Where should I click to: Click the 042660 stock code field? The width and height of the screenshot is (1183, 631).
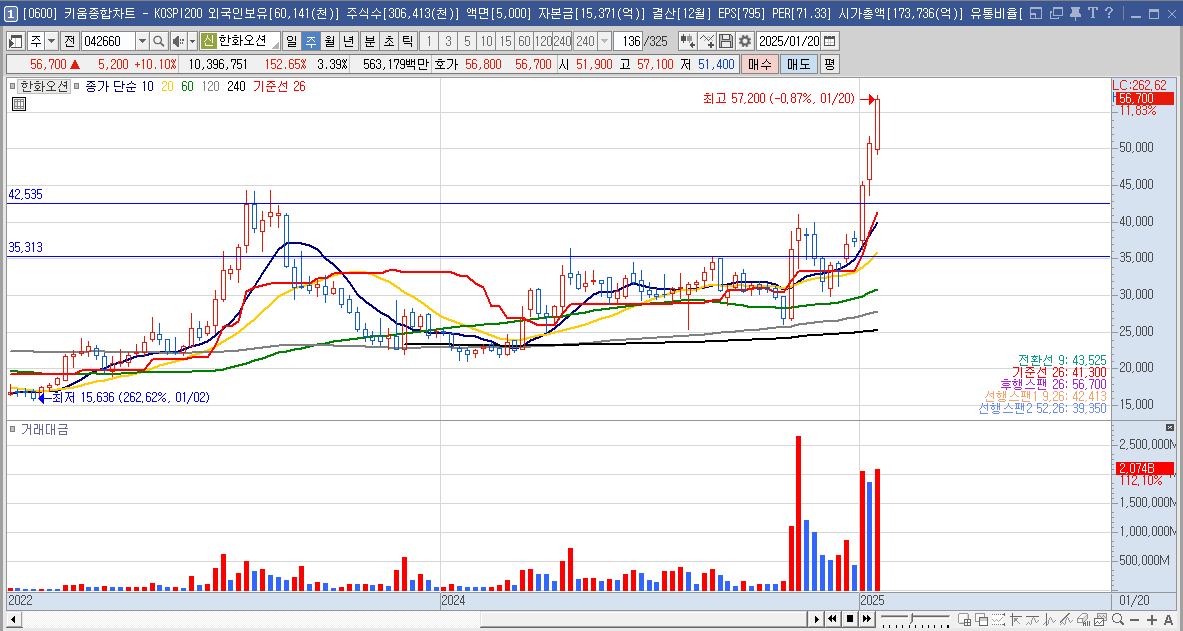click(x=109, y=42)
